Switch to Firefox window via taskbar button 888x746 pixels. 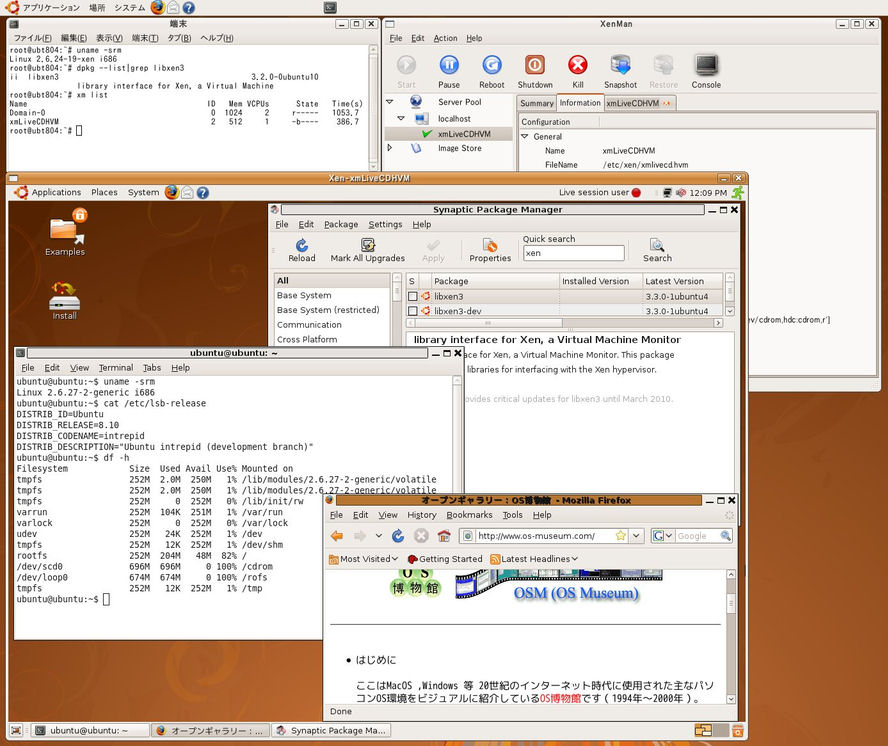211,731
